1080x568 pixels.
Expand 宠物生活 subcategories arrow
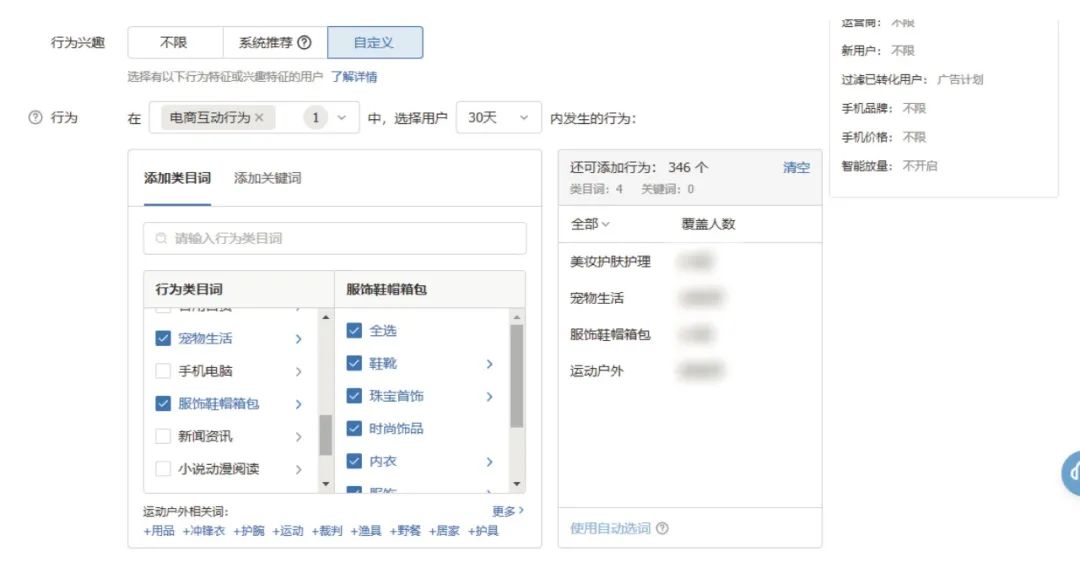point(298,339)
